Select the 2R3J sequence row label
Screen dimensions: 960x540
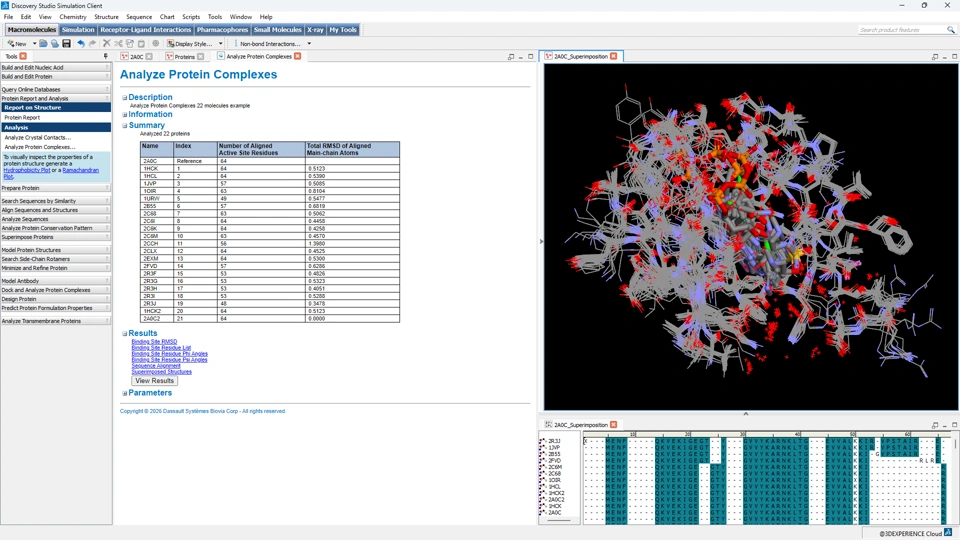point(554,441)
